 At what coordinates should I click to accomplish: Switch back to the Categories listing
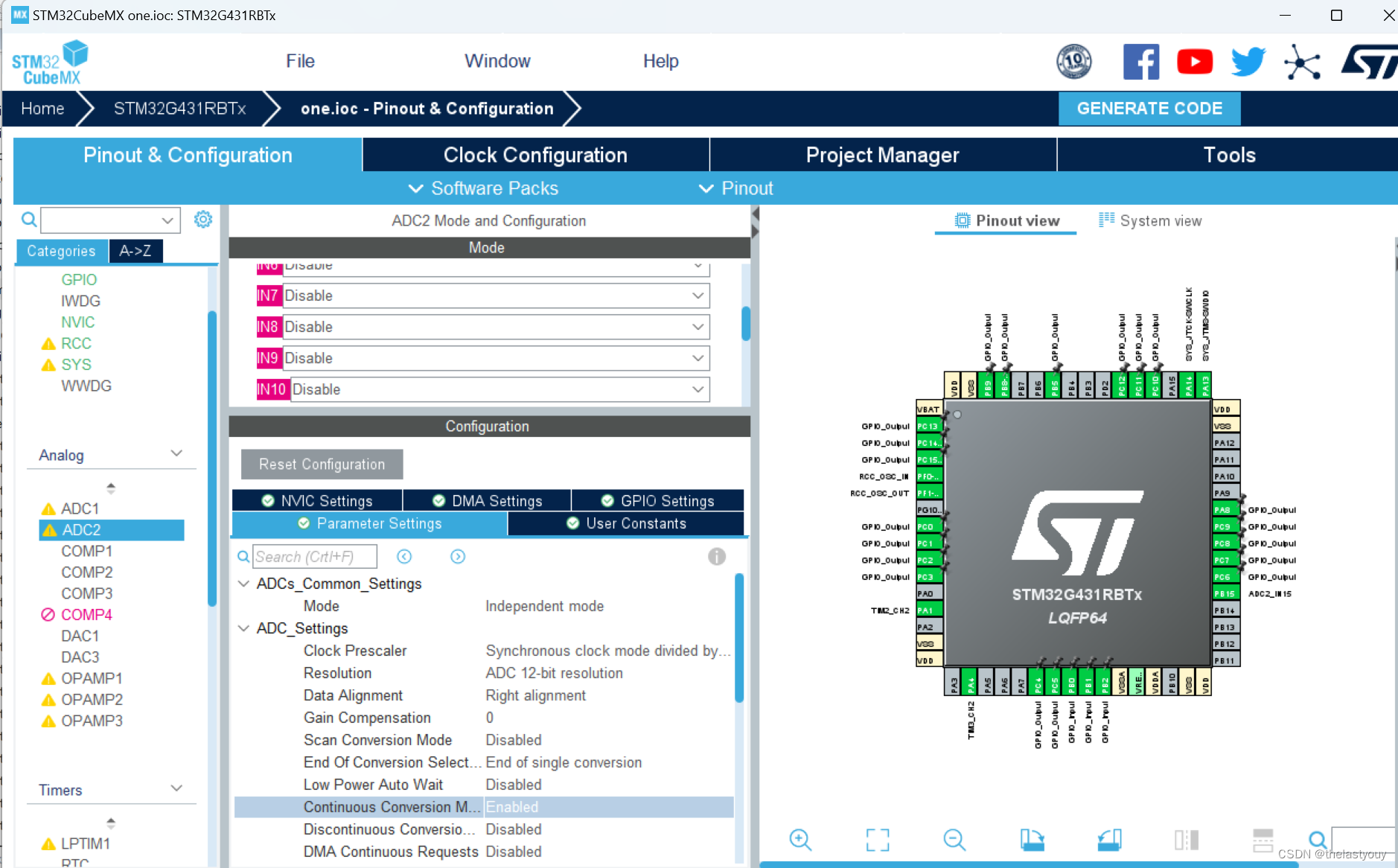pyautogui.click(x=61, y=251)
